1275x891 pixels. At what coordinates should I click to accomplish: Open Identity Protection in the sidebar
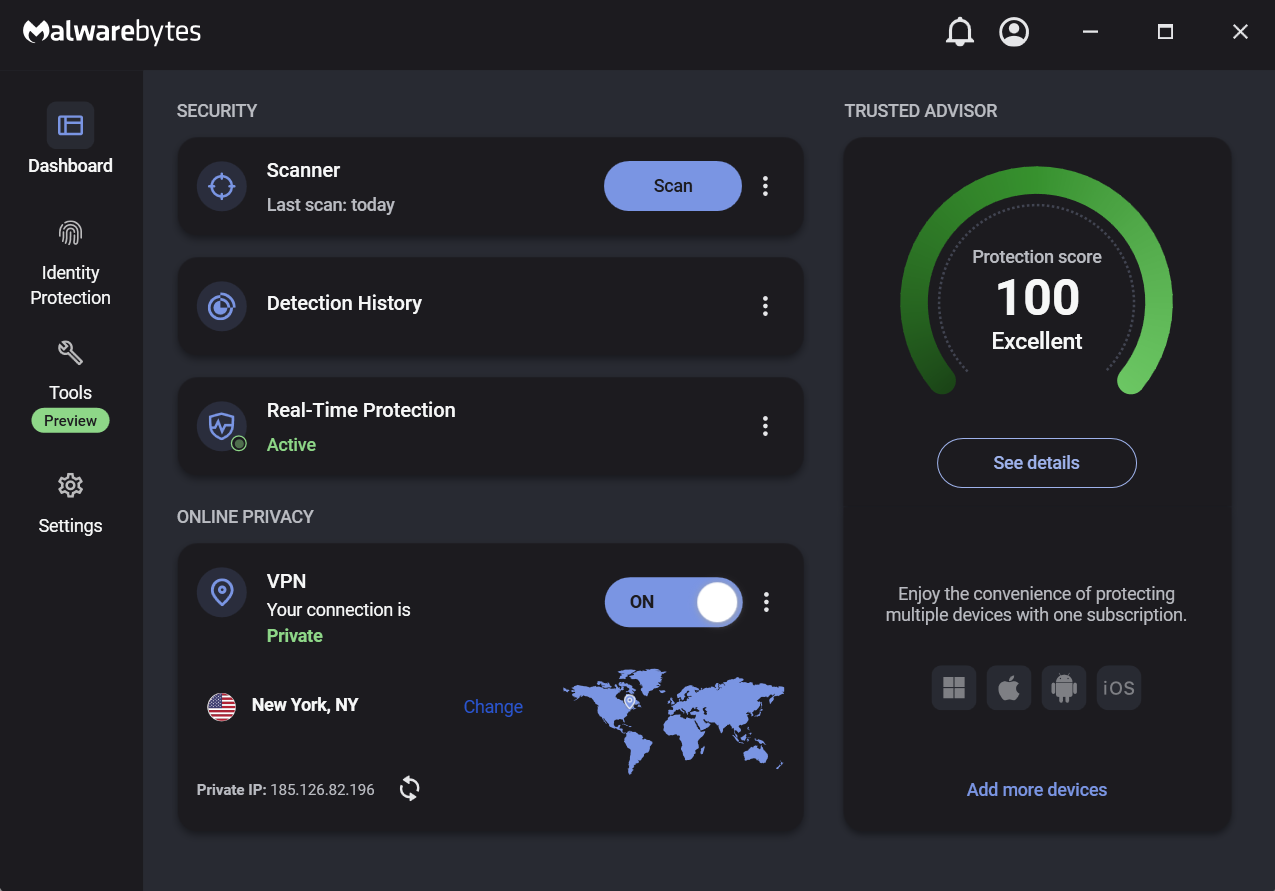point(70,263)
